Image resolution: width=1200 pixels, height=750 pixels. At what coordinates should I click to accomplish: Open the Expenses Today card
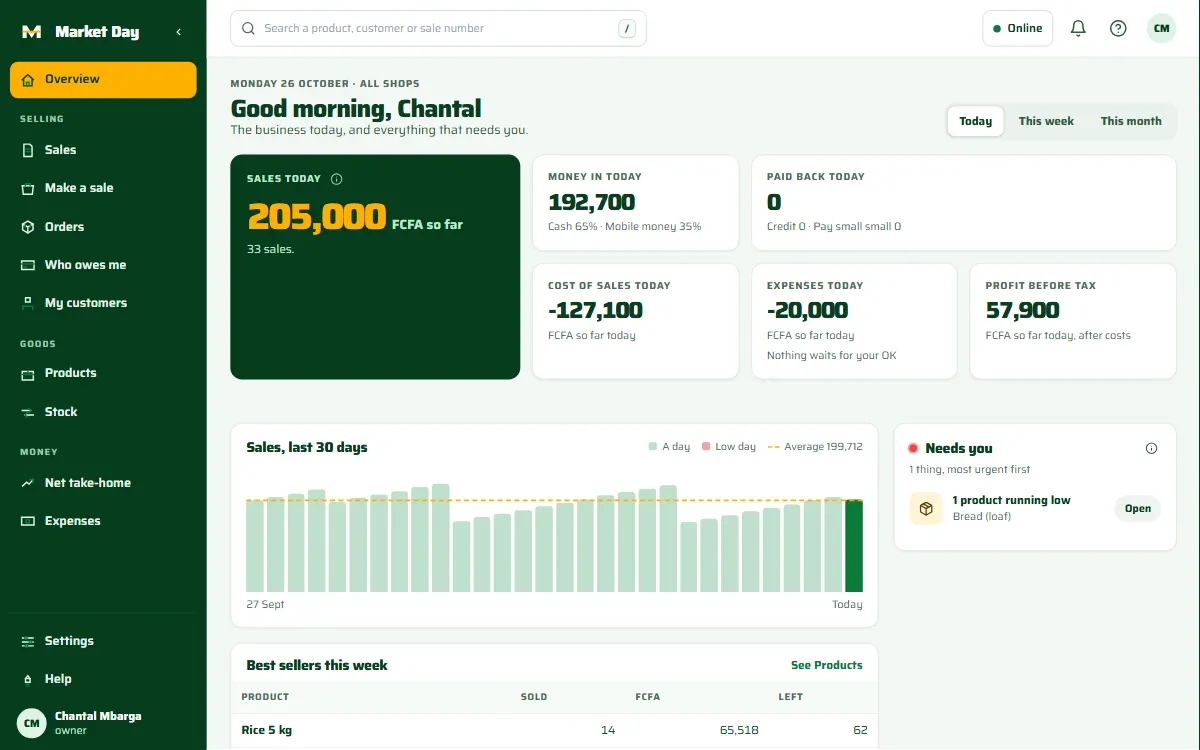point(854,322)
